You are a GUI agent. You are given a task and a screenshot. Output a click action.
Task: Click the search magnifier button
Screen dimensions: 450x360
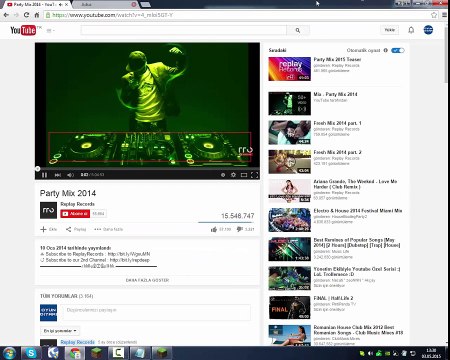(298, 30)
